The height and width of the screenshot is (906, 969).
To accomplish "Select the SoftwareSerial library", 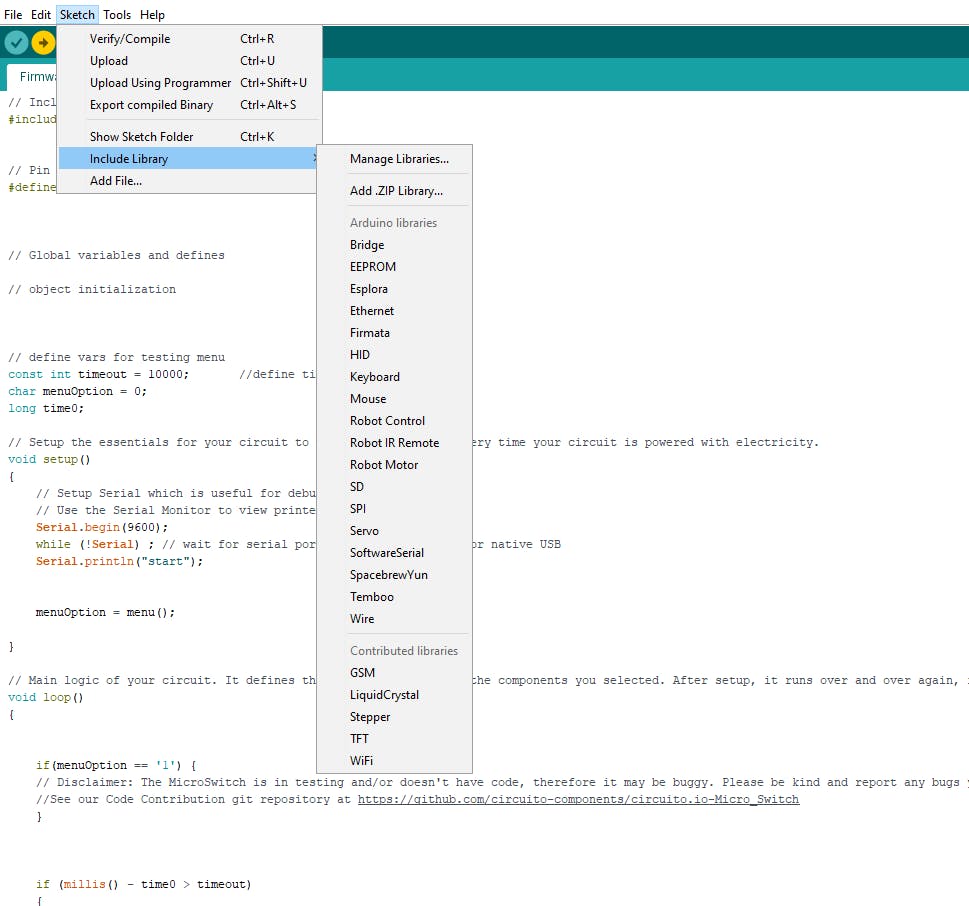I will pos(387,553).
